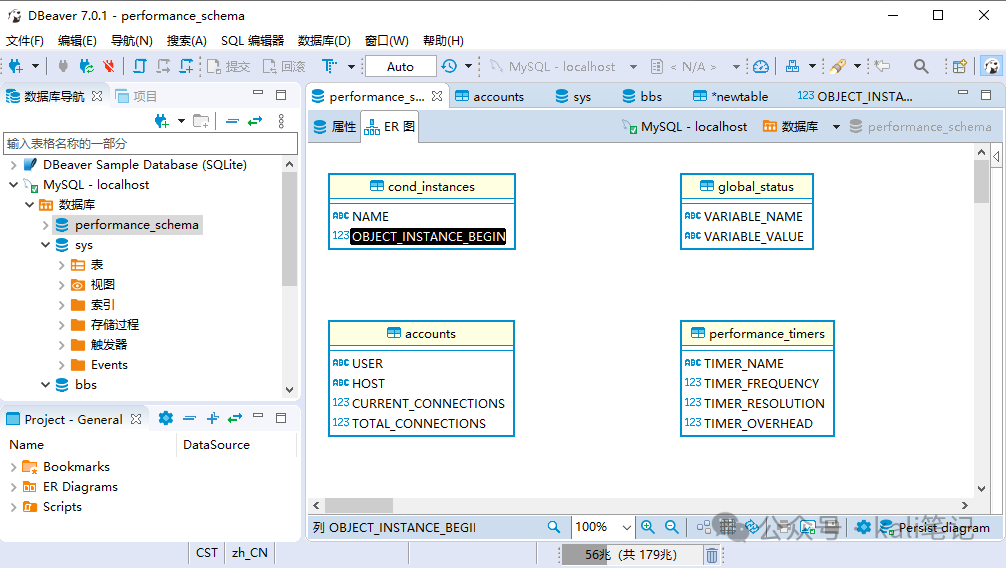Click the Persist diagram button
Viewport: 1006px width, 568px height.
(935, 528)
